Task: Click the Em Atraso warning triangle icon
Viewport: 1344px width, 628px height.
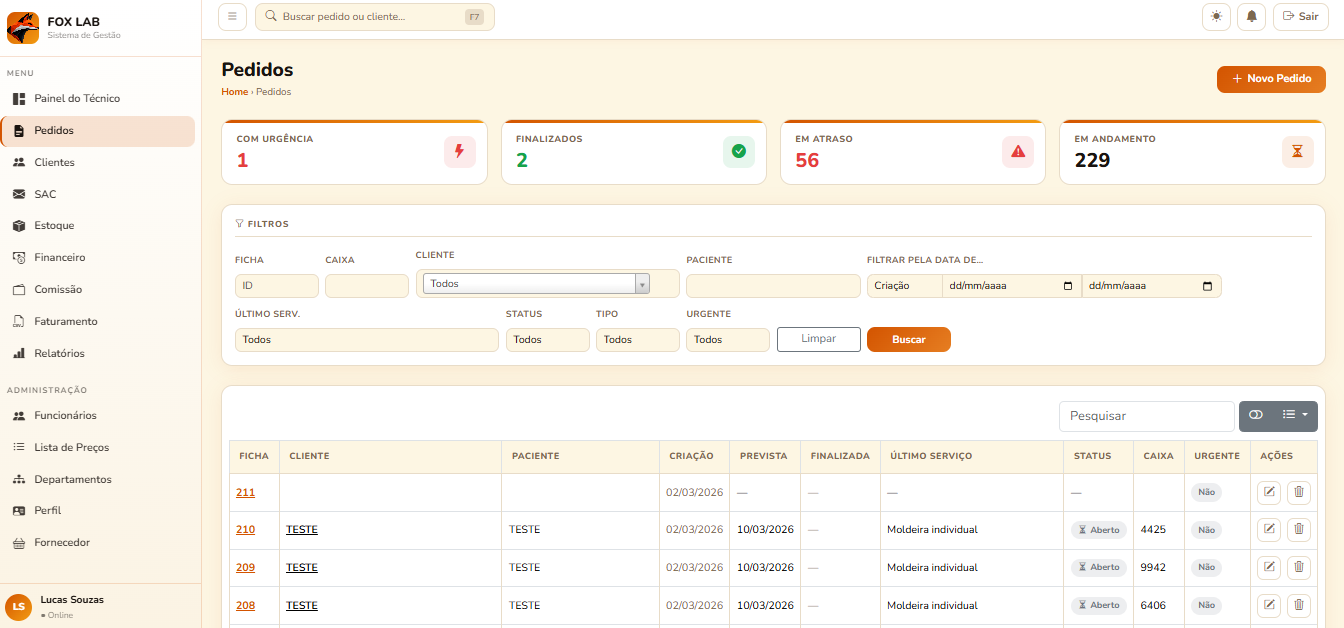Action: pyautogui.click(x=1018, y=152)
